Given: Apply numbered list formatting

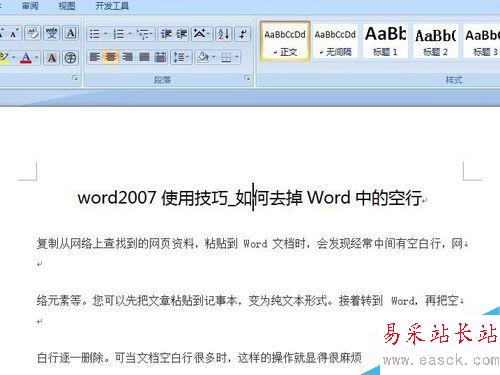Looking at the screenshot, I should pos(118,34).
